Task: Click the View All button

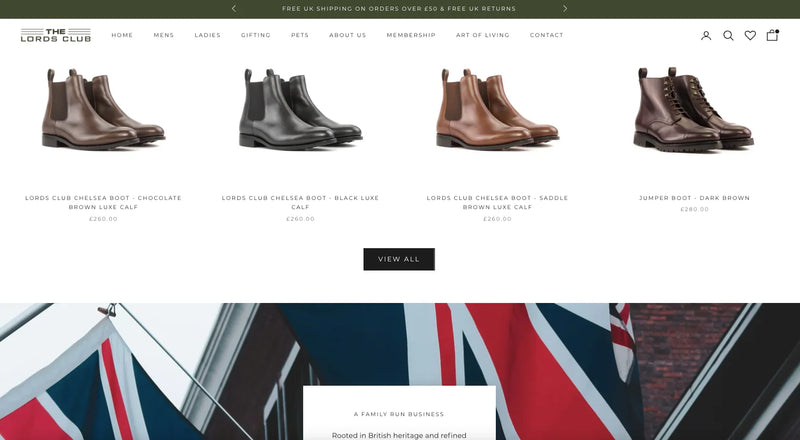Action: [x=399, y=259]
